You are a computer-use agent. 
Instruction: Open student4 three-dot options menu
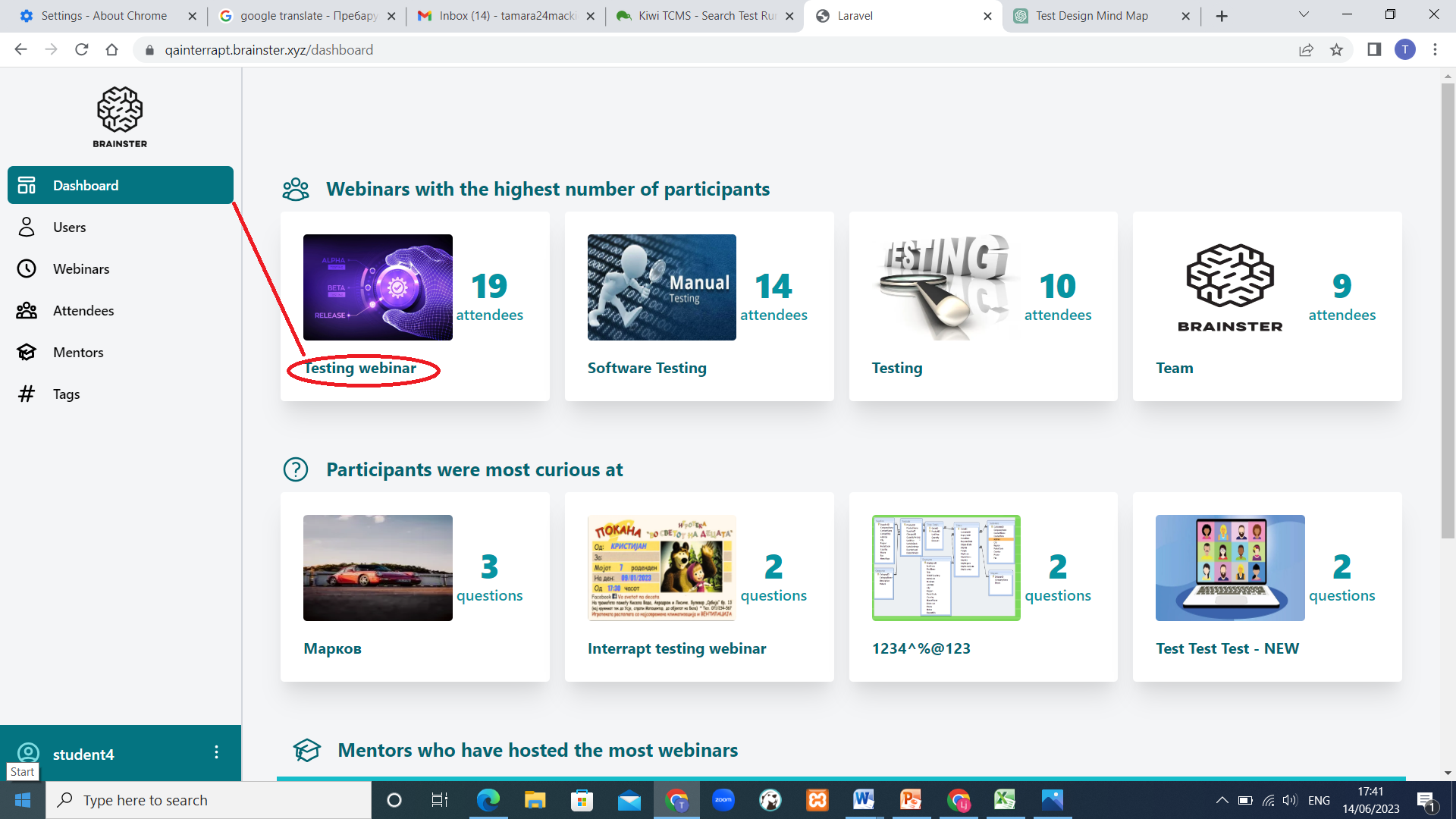click(x=216, y=752)
